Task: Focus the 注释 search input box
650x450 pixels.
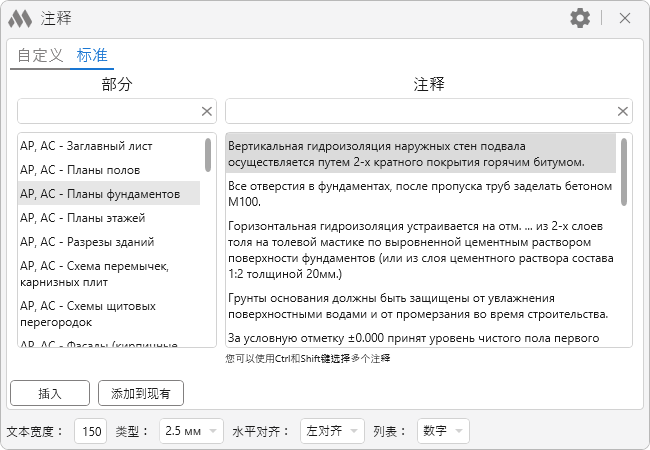Action: pos(418,111)
